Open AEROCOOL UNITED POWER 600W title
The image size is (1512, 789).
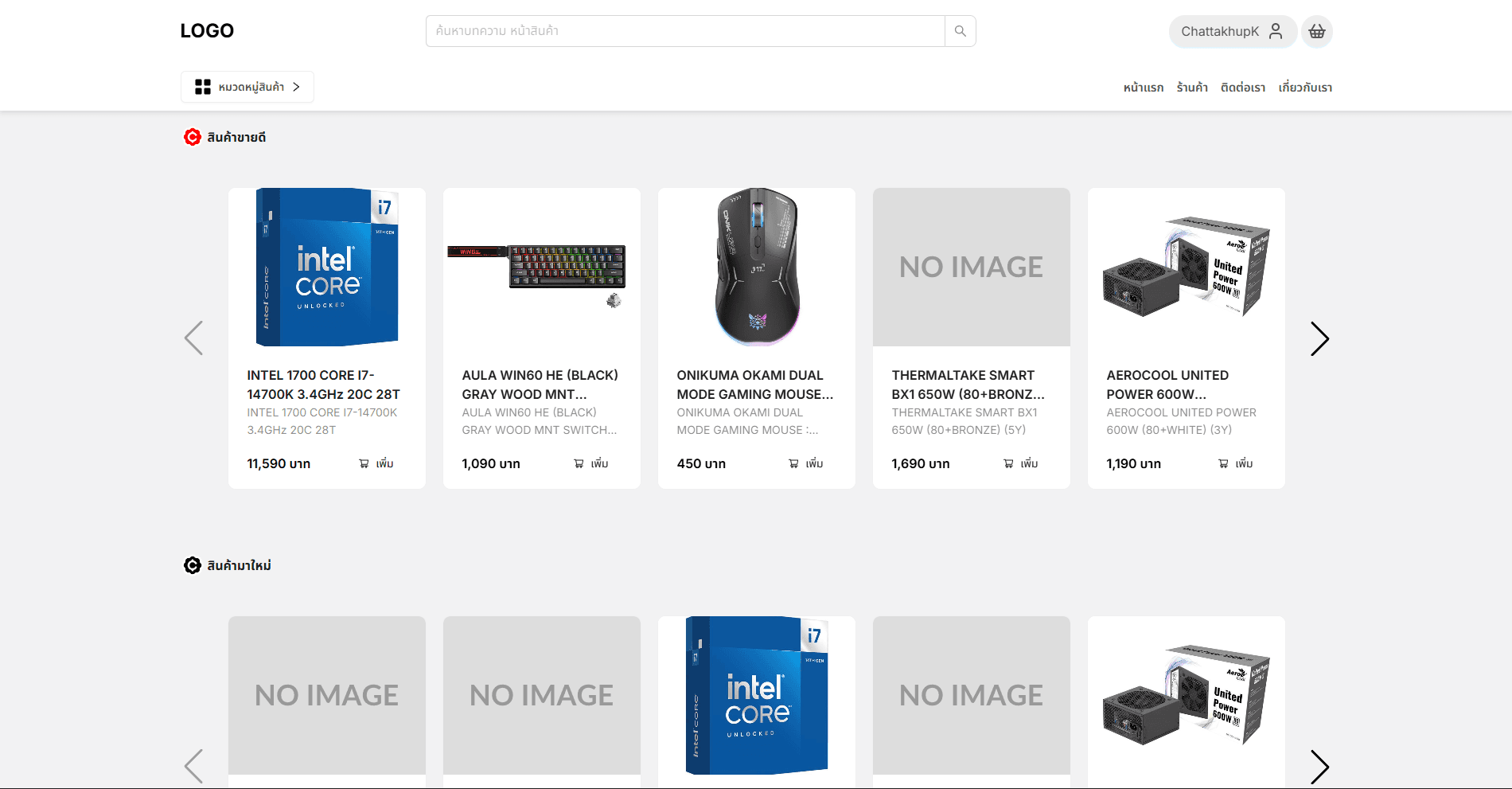click(x=1167, y=385)
